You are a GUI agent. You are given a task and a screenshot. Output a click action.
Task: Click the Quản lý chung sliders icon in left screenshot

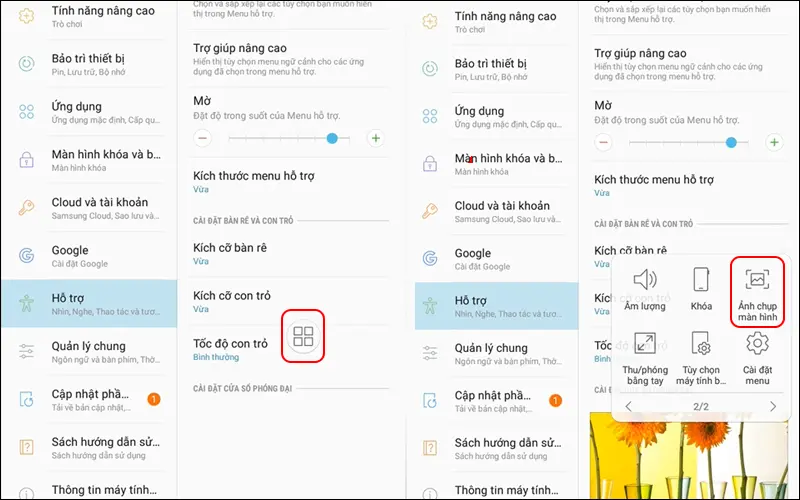tap(27, 351)
